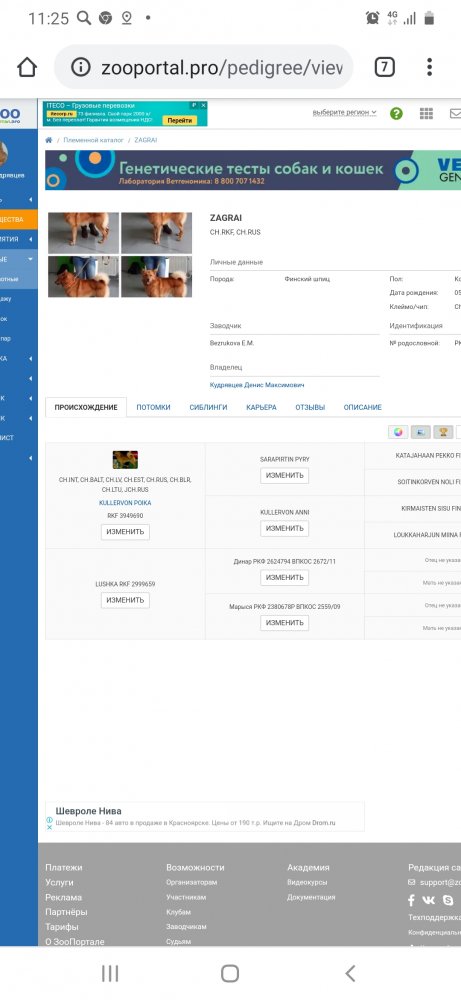Tap the browser home icon
The width and height of the screenshot is (461, 1000).
pyautogui.click(x=27, y=67)
